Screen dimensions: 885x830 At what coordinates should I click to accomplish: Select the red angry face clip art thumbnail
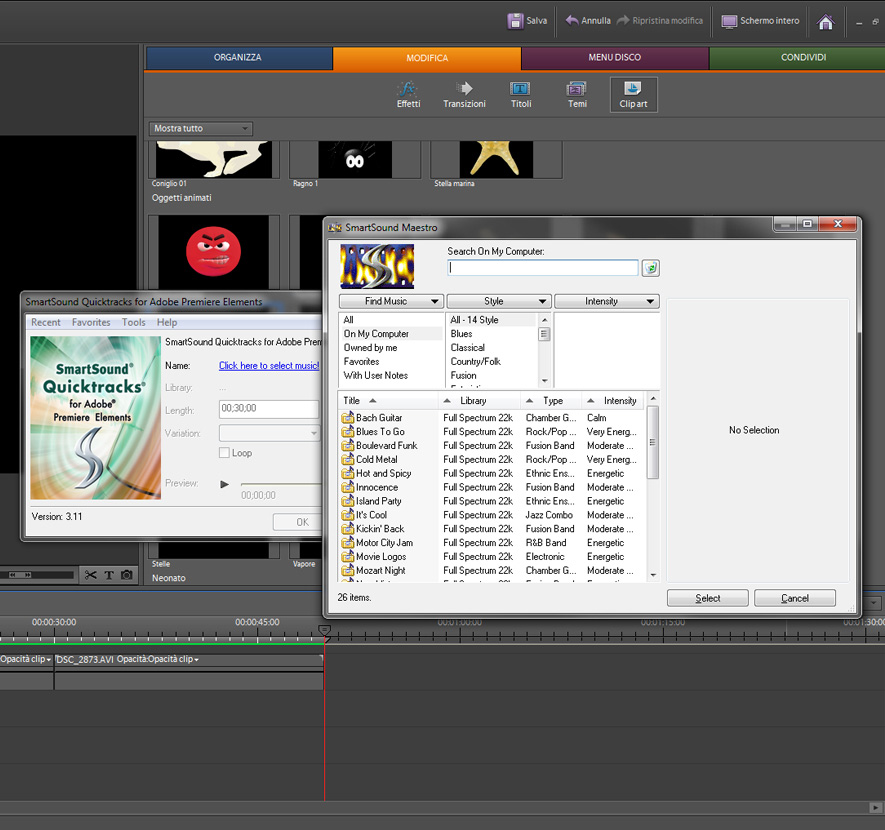[213, 252]
